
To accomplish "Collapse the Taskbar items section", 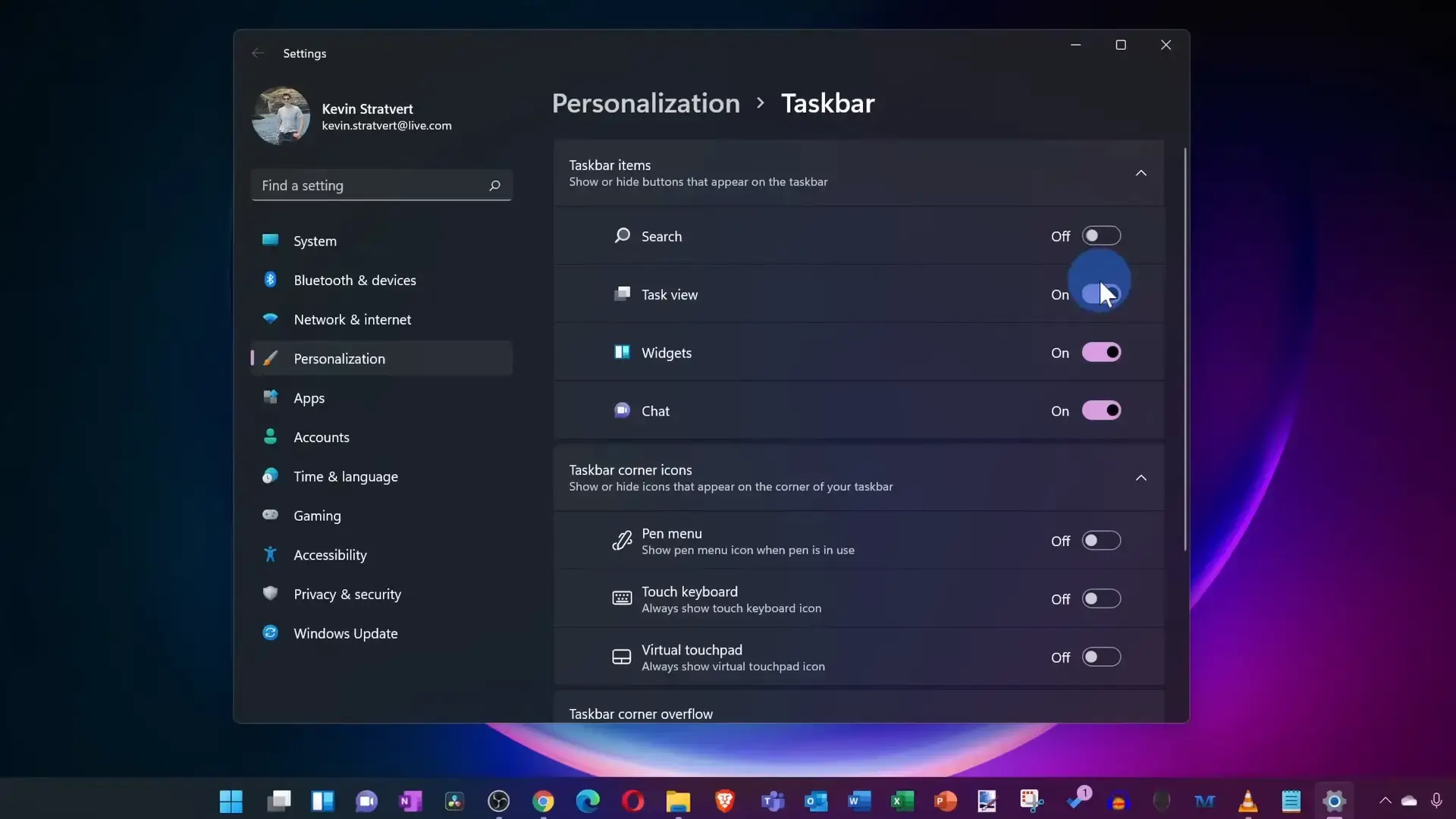I will (x=1141, y=173).
